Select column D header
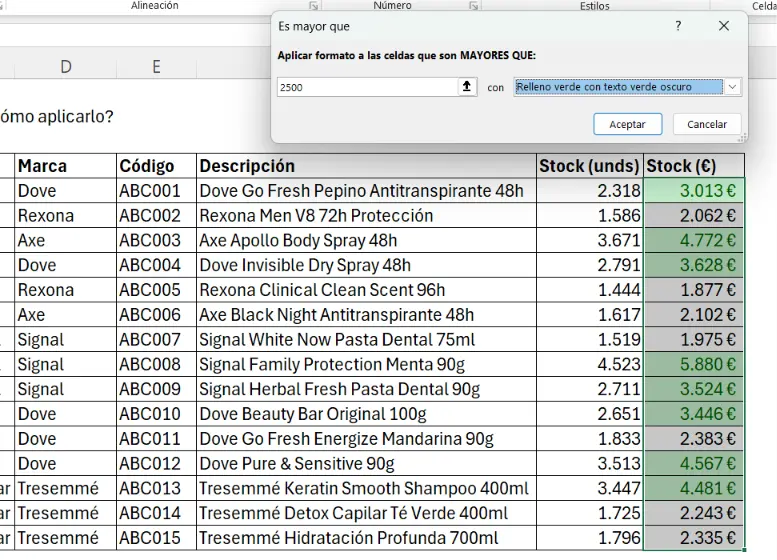777x560 pixels. [65, 66]
